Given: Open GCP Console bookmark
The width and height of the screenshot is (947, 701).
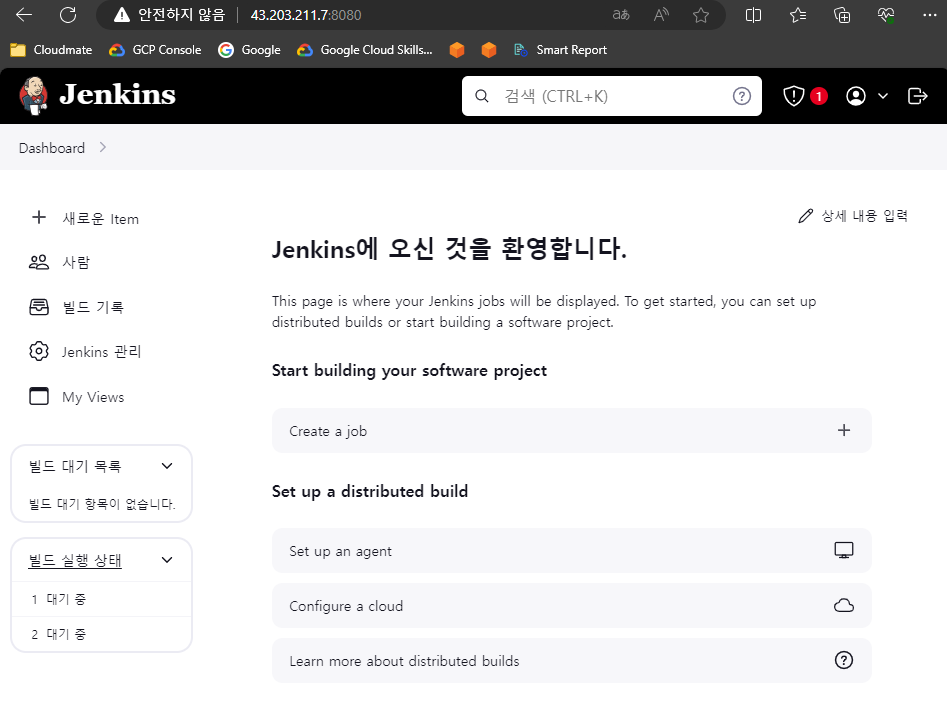Looking at the screenshot, I should pos(155,50).
